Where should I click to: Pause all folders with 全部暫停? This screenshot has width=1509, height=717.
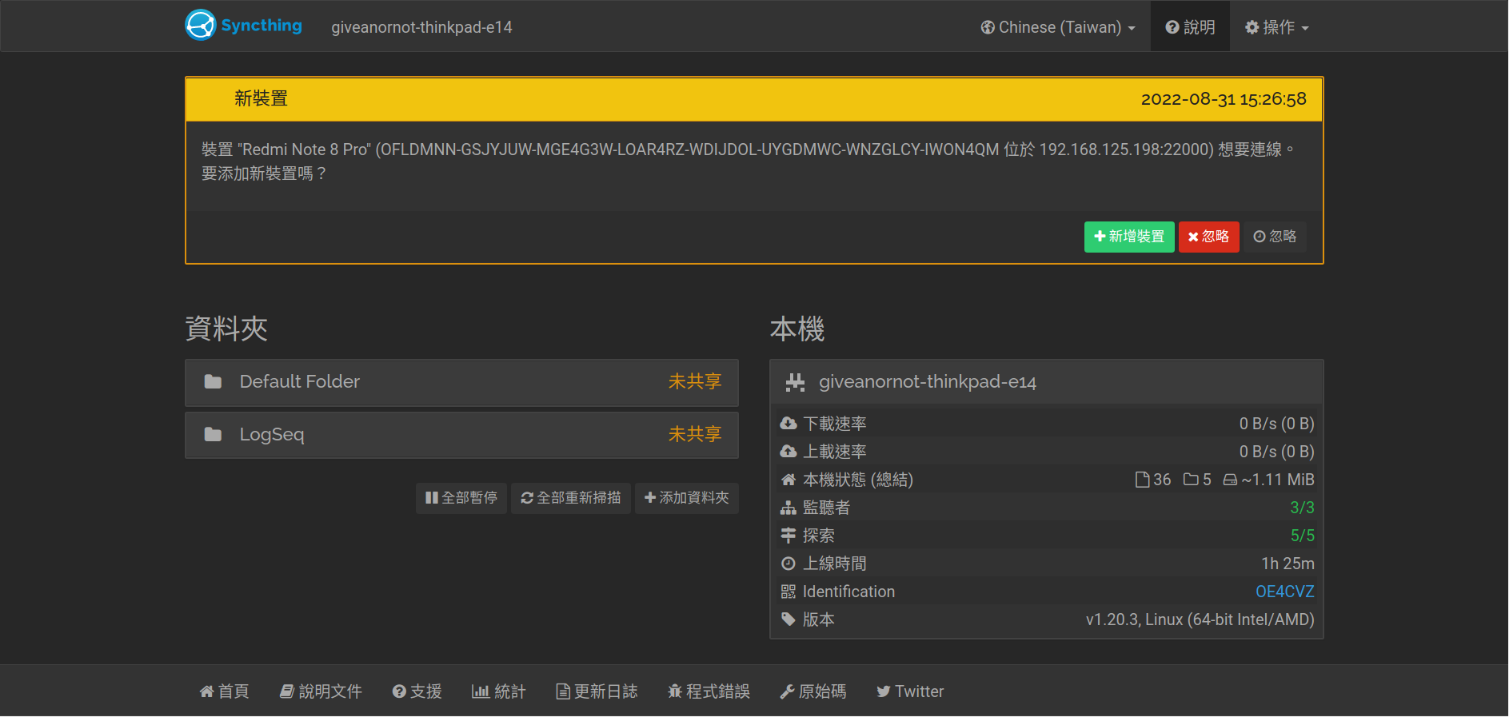click(x=461, y=498)
